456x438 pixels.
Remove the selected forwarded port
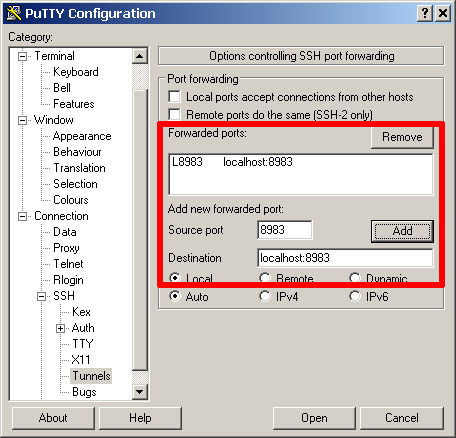(x=402, y=137)
